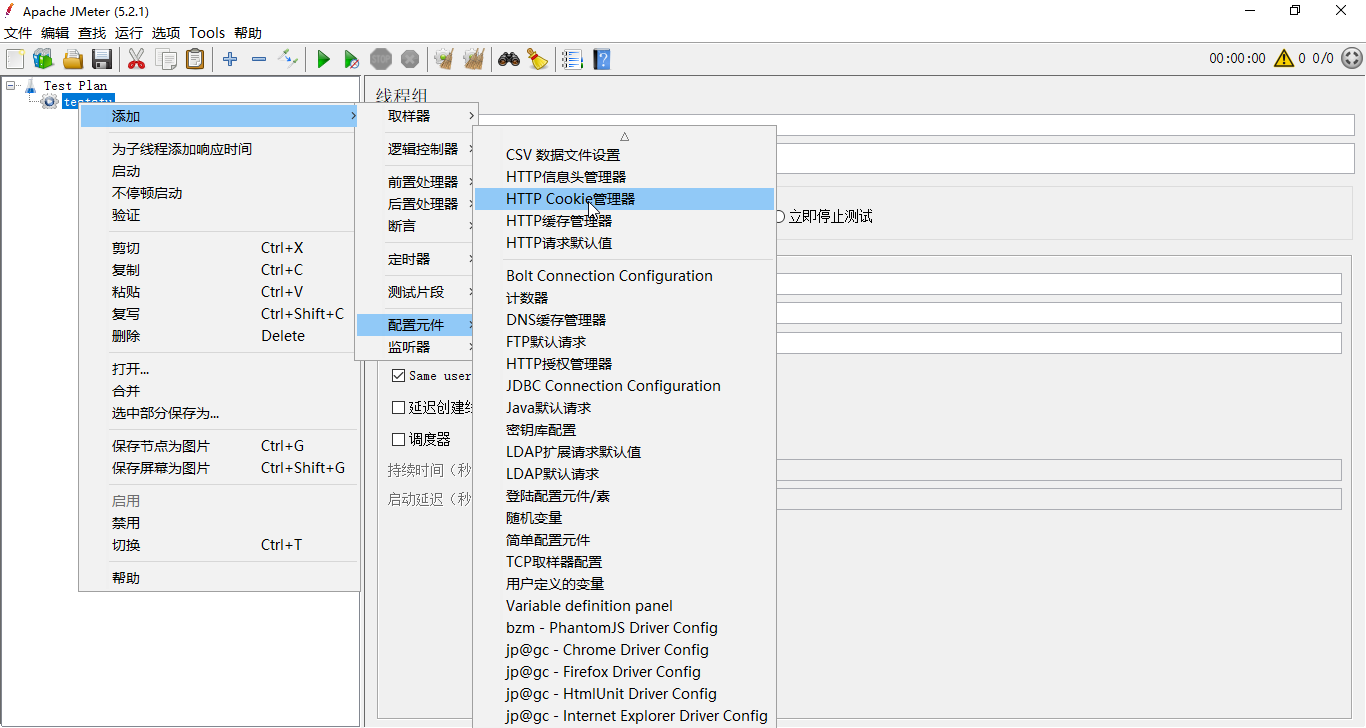Viewport: 1366px width, 728px height.
Task: Click 禁用 in the context menu
Action: (219, 523)
